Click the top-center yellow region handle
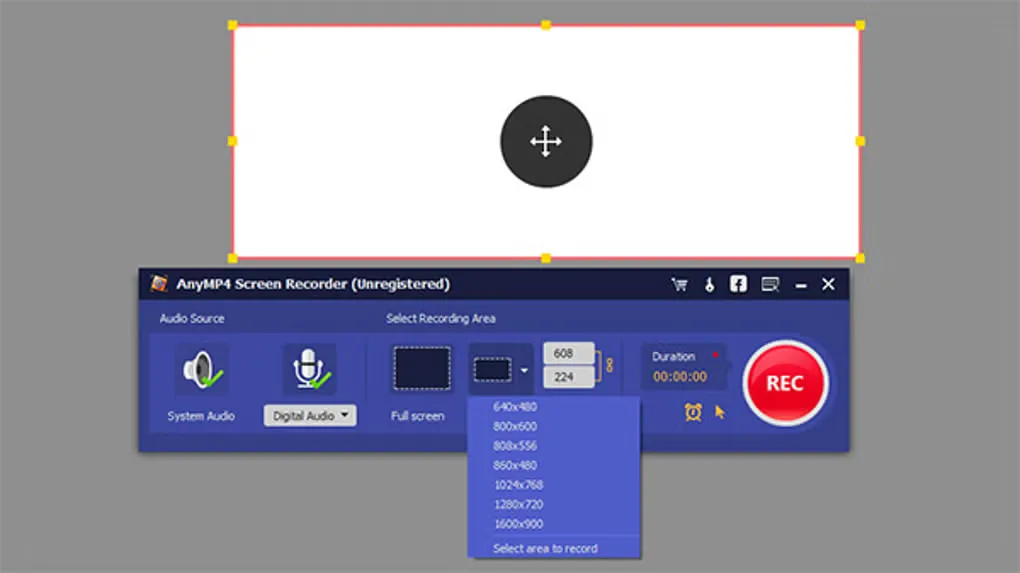 [x=546, y=25]
